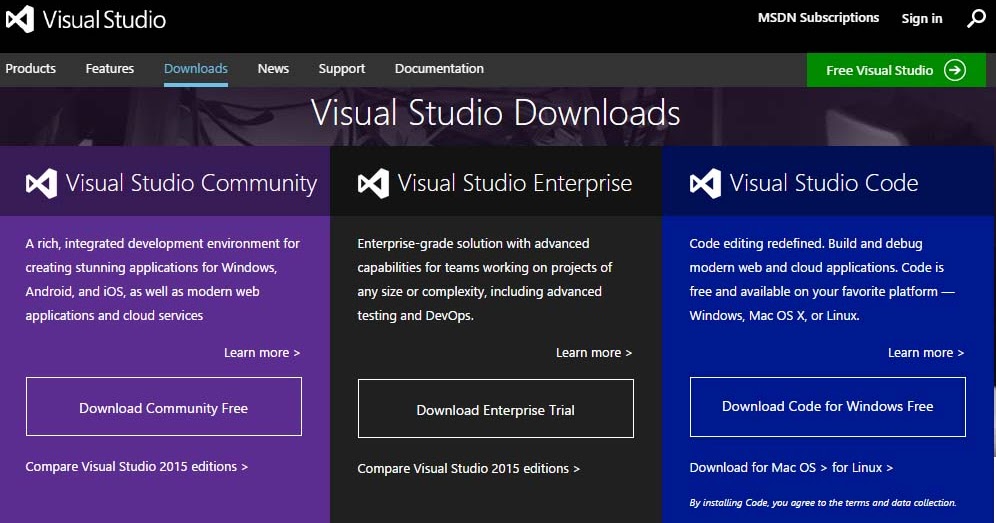Click the Visual Studio Community logo icon
Screen dimensions: 996x523
[41, 183]
